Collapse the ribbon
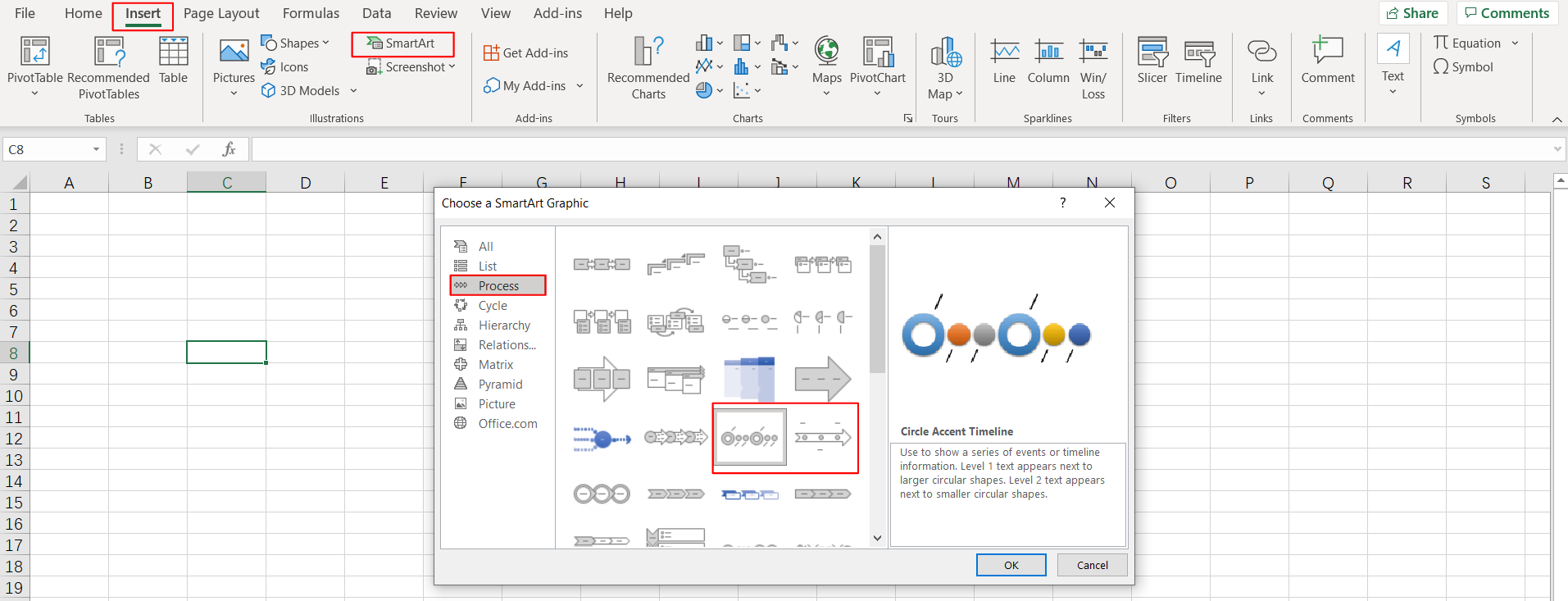The image size is (1568, 601). click(x=1557, y=120)
